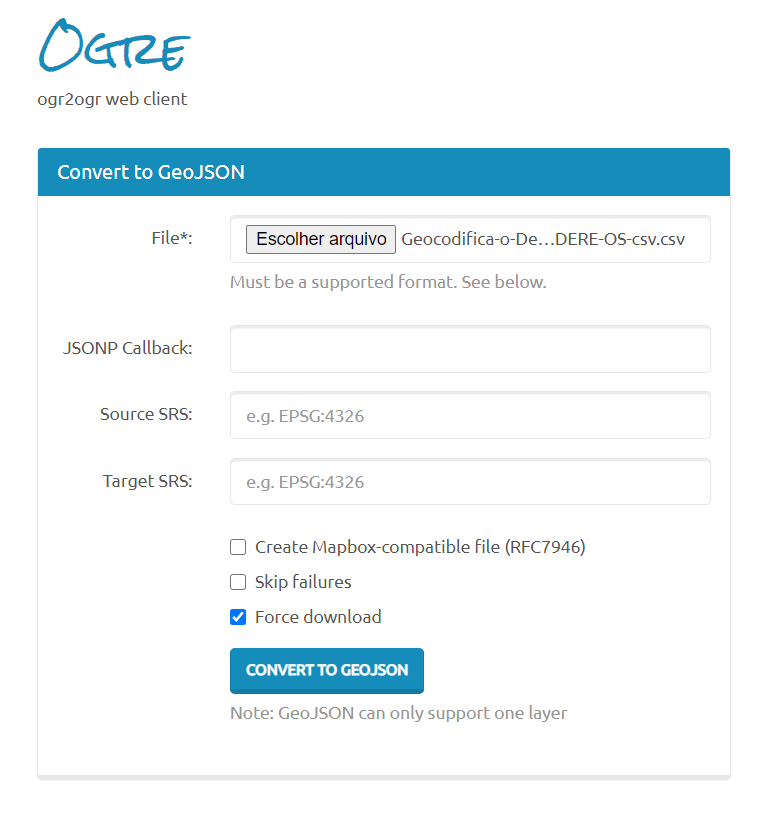The height and width of the screenshot is (820, 768).
Task: Click the JSONP Callback label text
Action: coord(127,348)
